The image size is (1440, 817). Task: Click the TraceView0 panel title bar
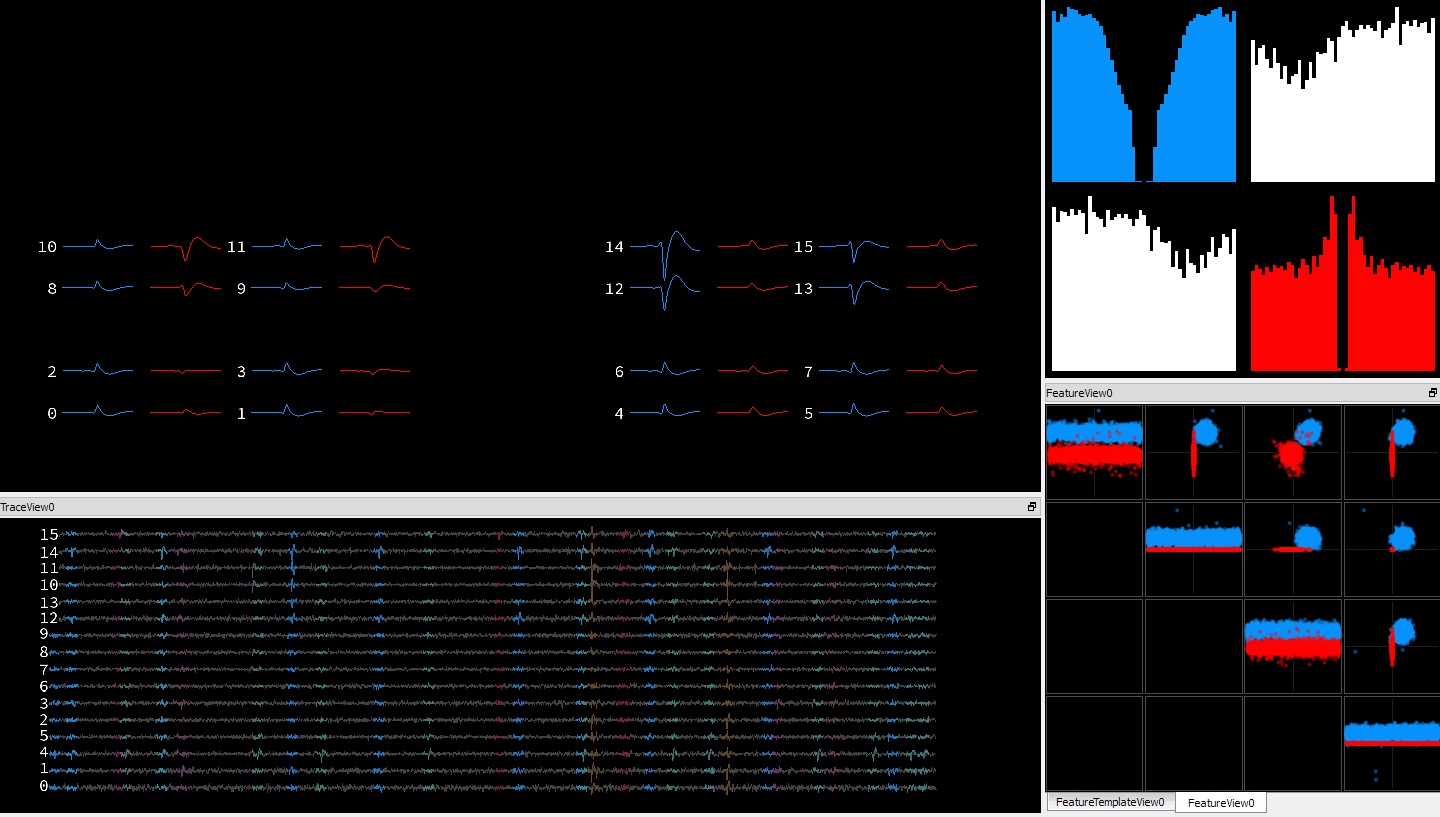(x=500, y=507)
